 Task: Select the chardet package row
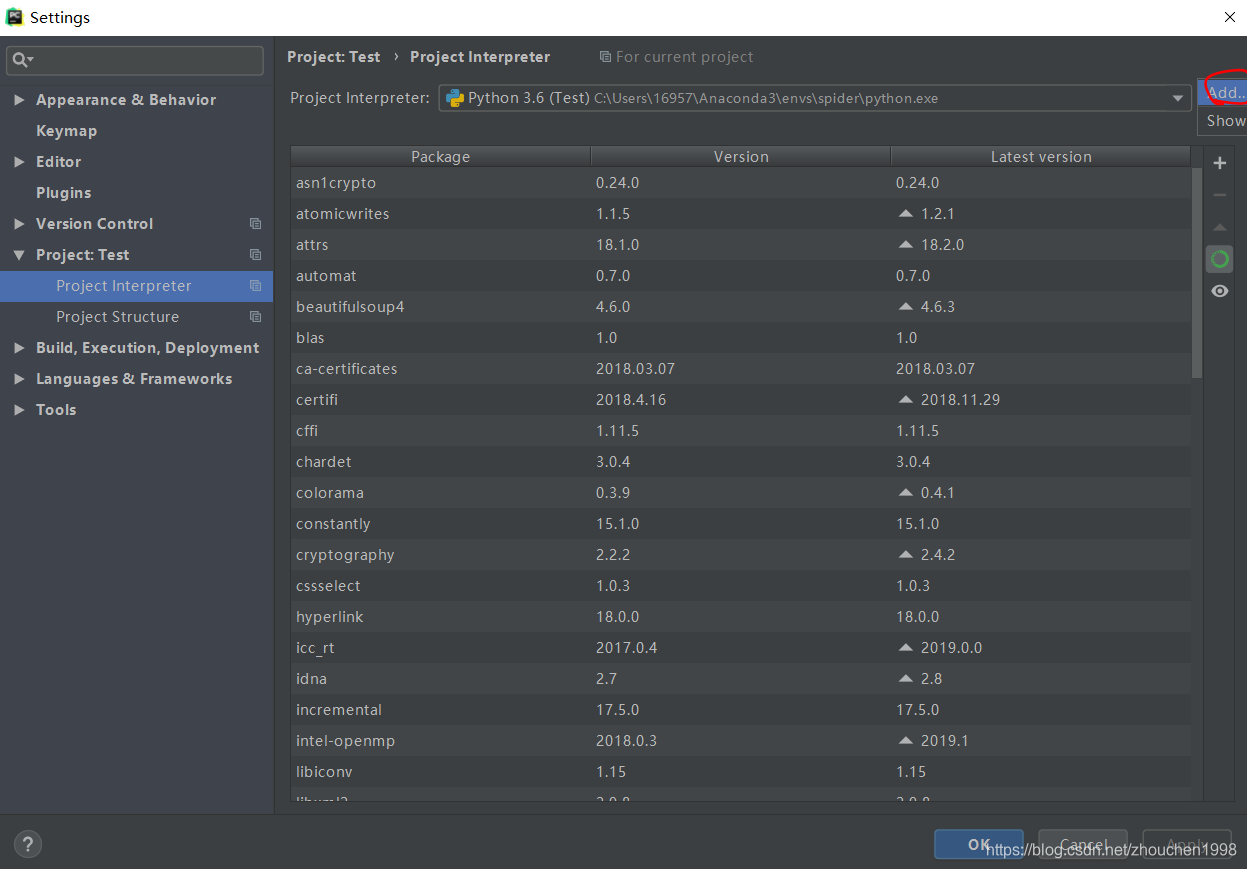[740, 462]
